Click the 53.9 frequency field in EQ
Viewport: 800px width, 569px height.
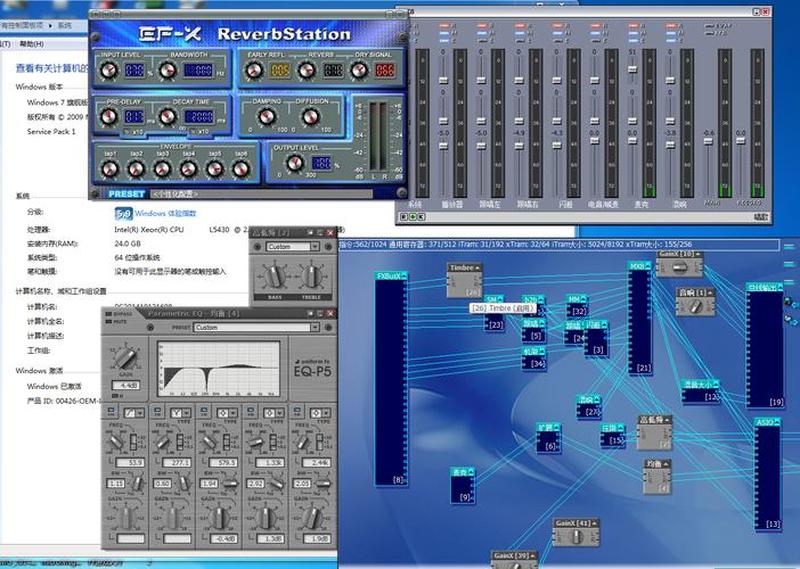point(130,463)
